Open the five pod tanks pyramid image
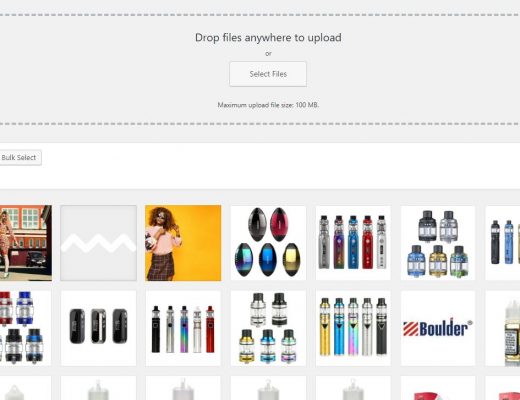This screenshot has width=520, height=400. [x=438, y=243]
